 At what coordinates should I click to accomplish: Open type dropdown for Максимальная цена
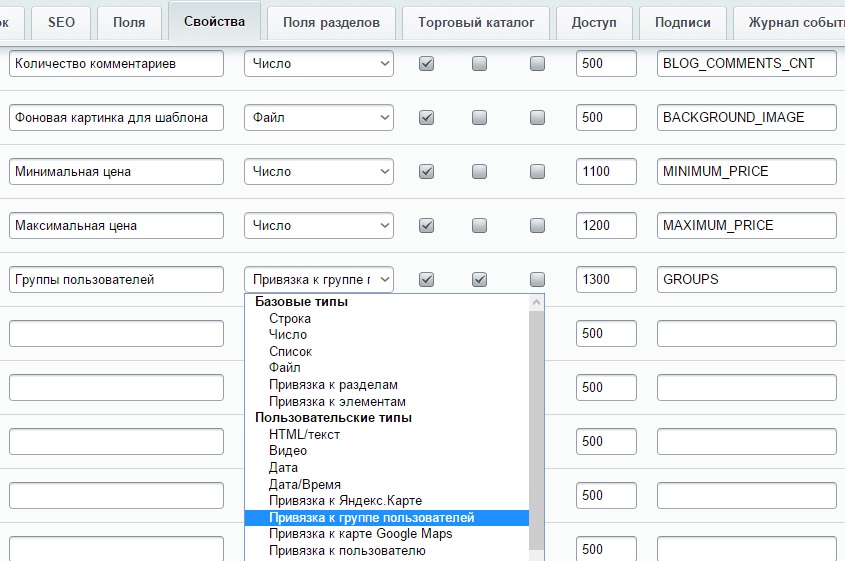tap(319, 225)
